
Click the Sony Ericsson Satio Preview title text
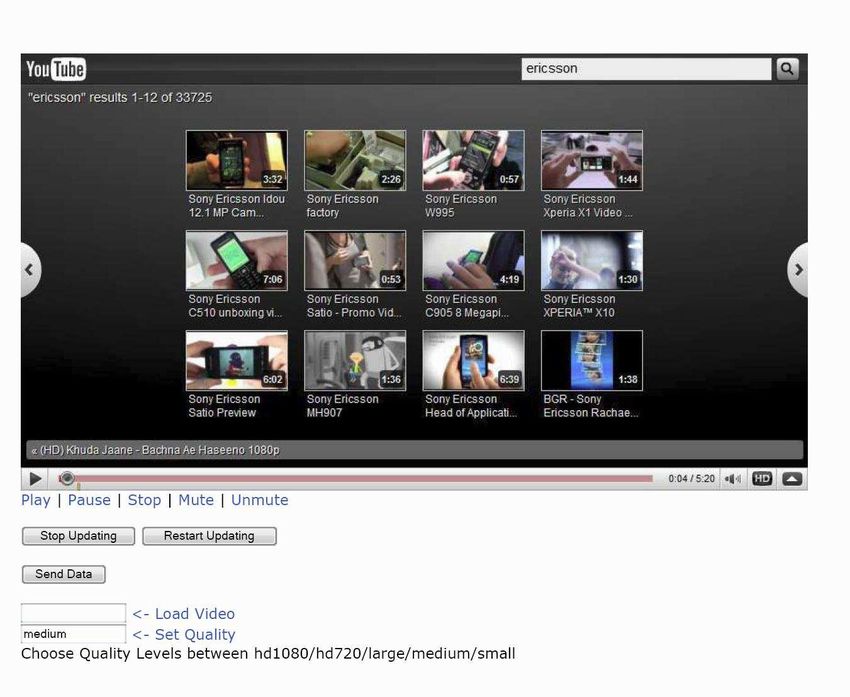(x=224, y=406)
